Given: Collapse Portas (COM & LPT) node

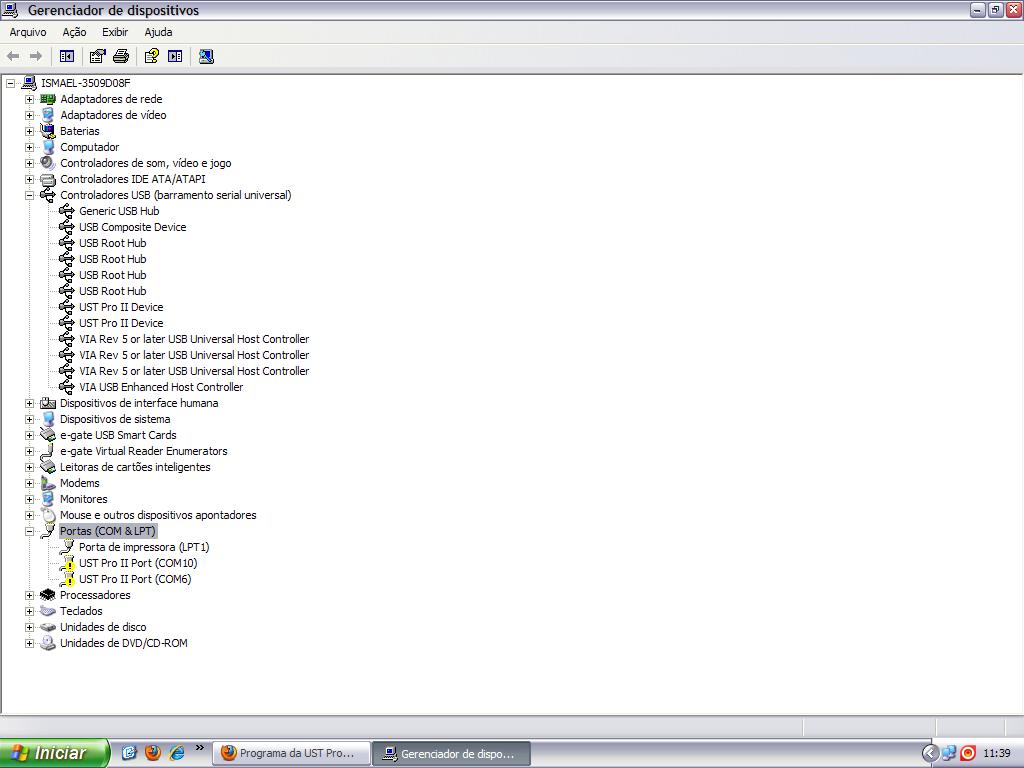Looking at the screenshot, I should tap(29, 532).
